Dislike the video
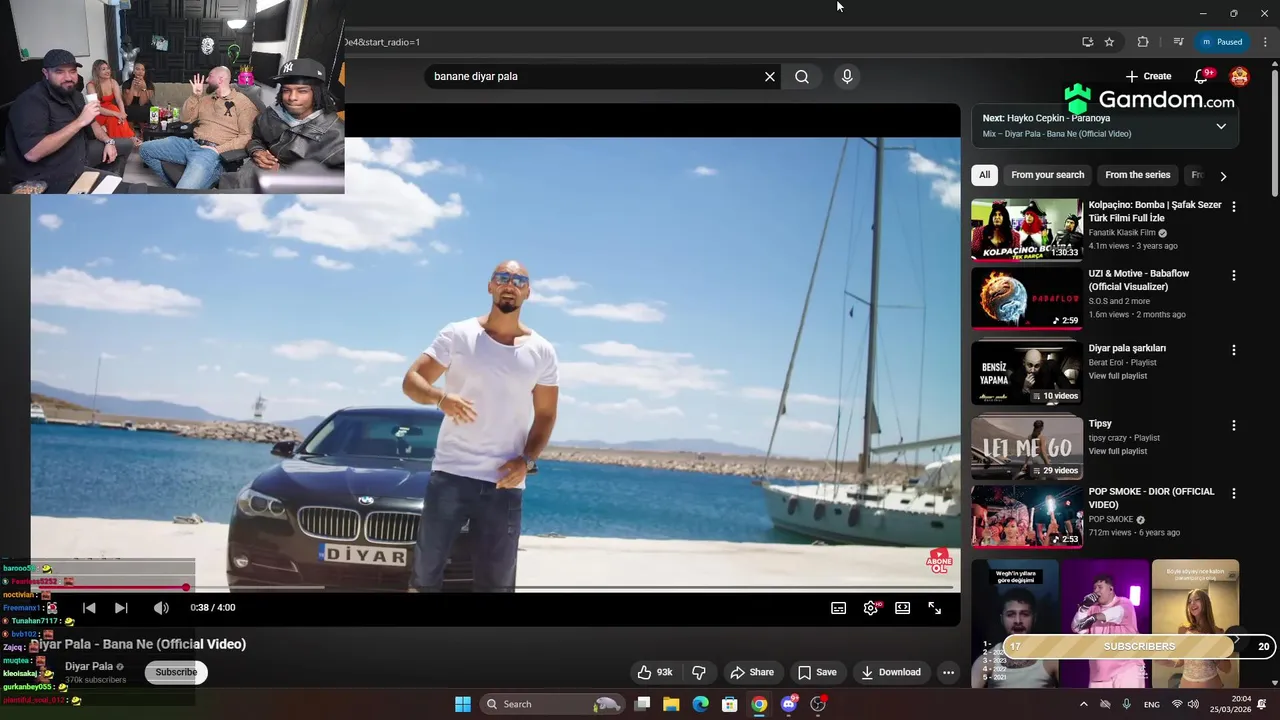The image size is (1280, 720). pyautogui.click(x=699, y=672)
